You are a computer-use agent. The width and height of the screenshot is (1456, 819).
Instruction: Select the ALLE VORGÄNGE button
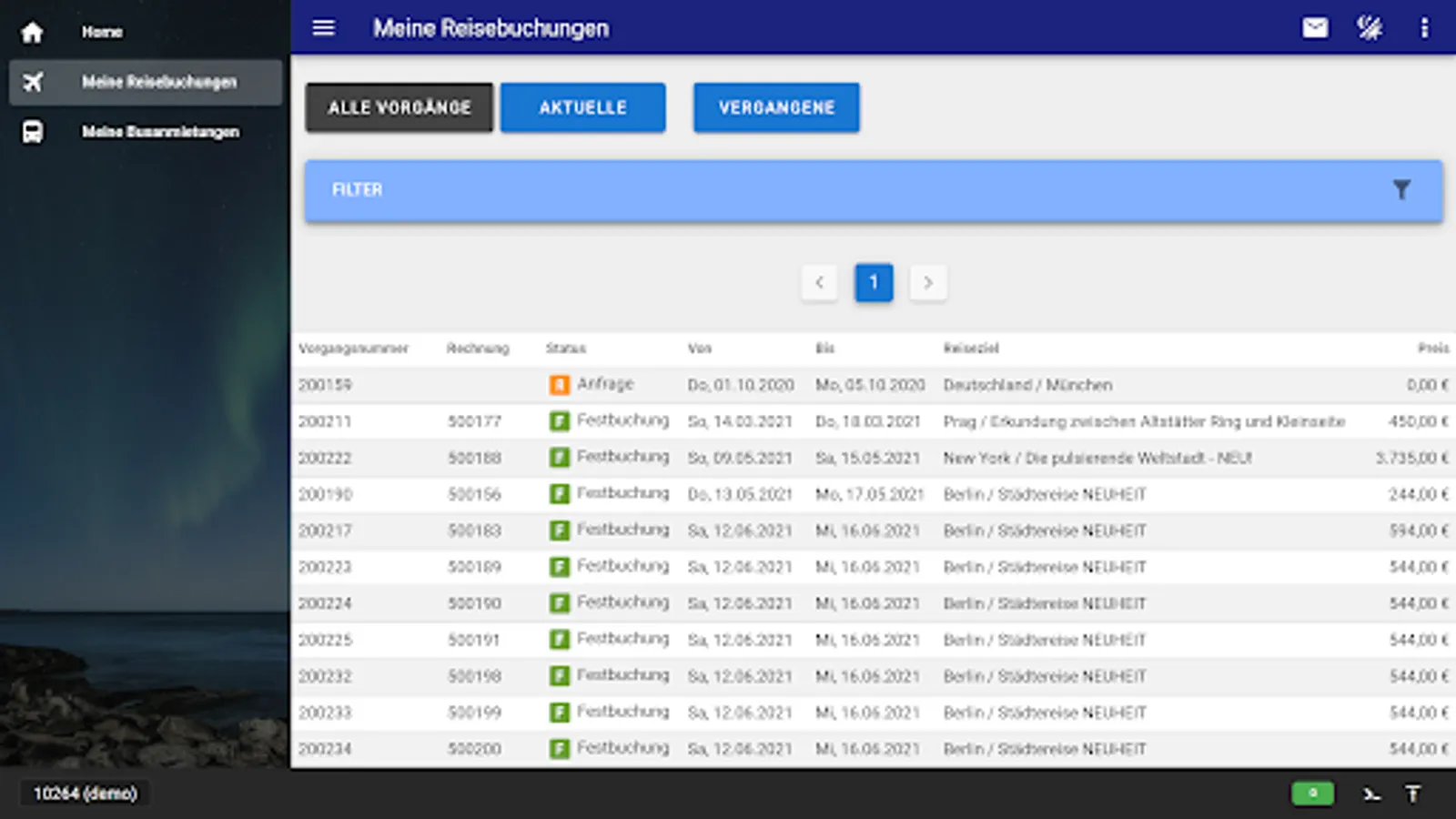(399, 107)
